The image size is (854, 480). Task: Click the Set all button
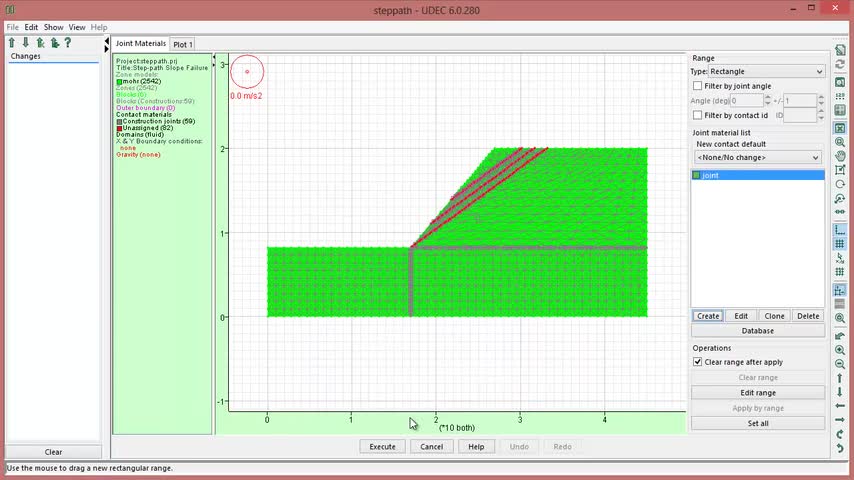click(758, 423)
